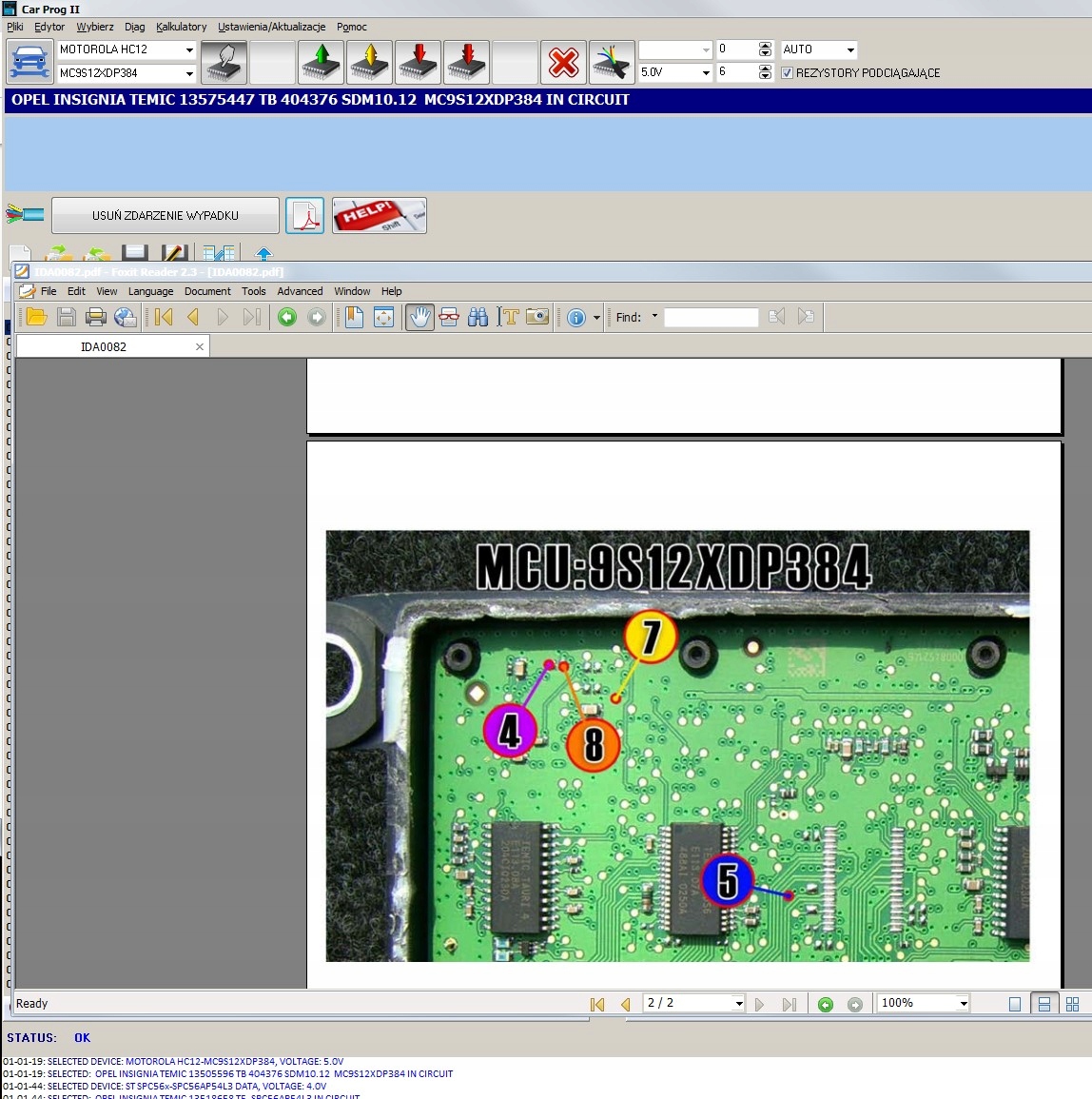Select the text selection tool
Viewport: 1092px width, 1099px height.
507,318
